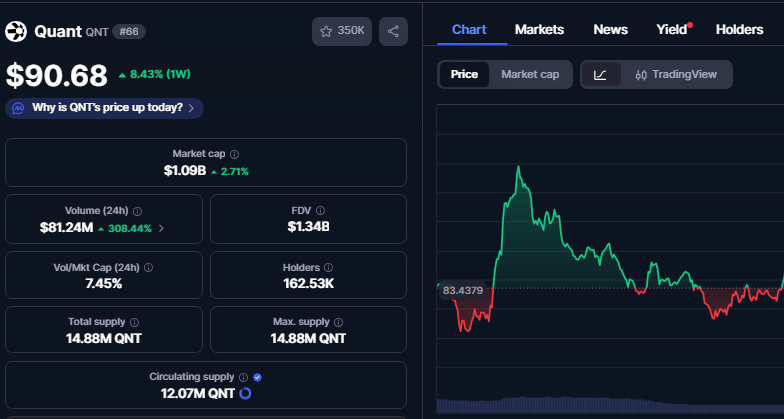Open Circulating supply info icon
The image size is (784, 419).
point(243,377)
